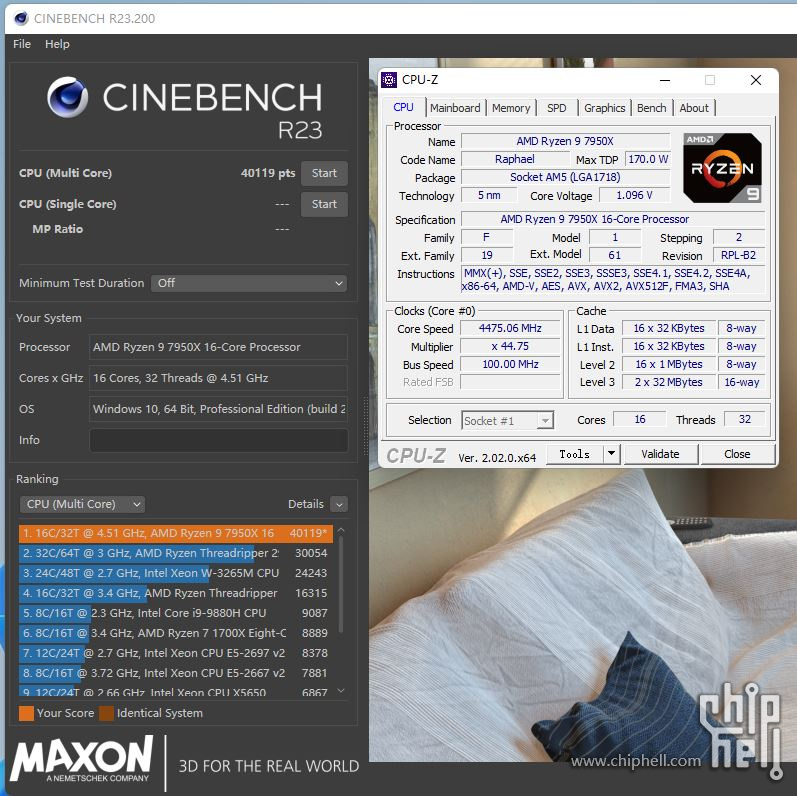Screen dimensions: 797x796
Task: Open the Help menu in Cinebench
Action: (57, 44)
